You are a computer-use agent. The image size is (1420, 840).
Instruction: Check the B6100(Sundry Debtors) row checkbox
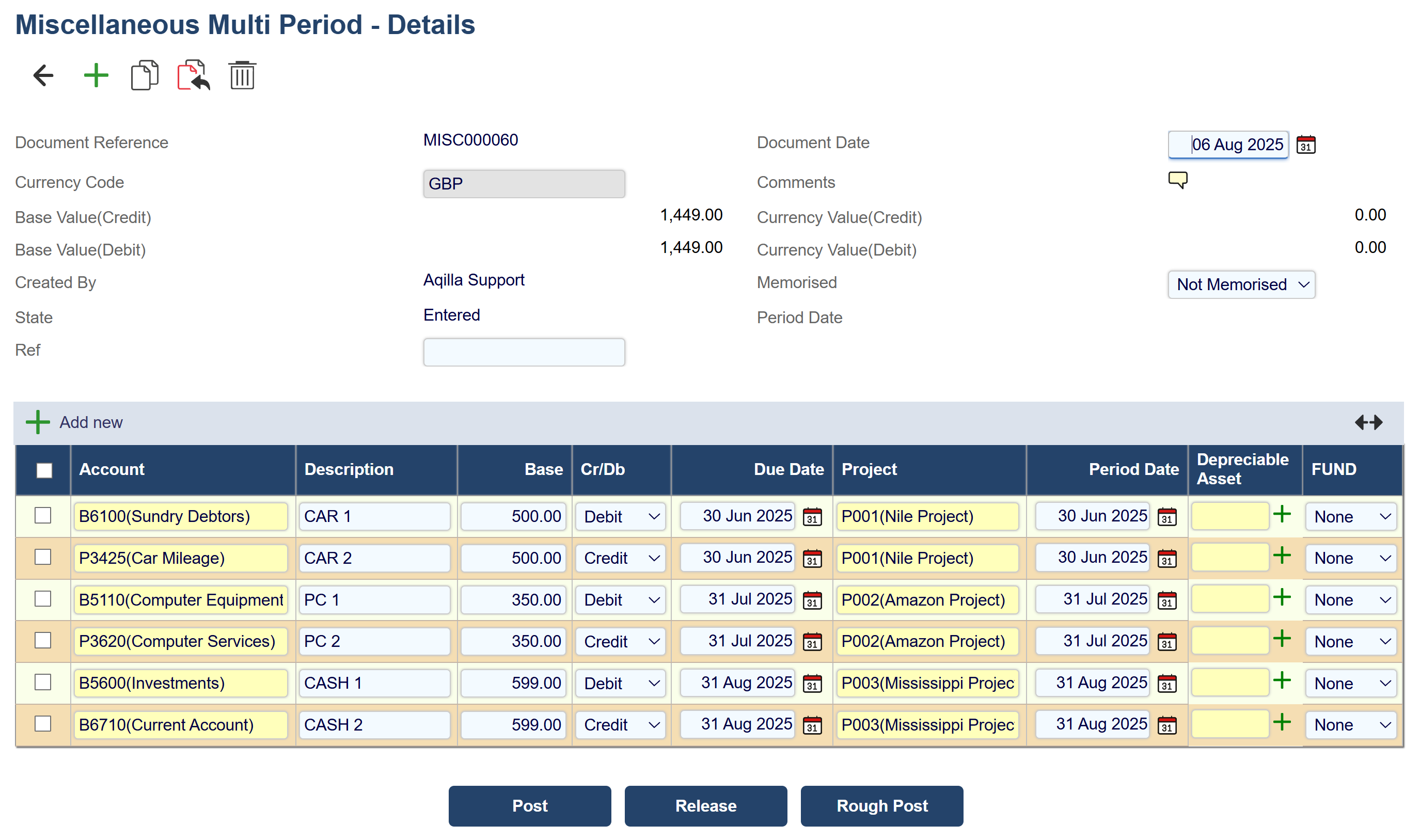click(43, 516)
